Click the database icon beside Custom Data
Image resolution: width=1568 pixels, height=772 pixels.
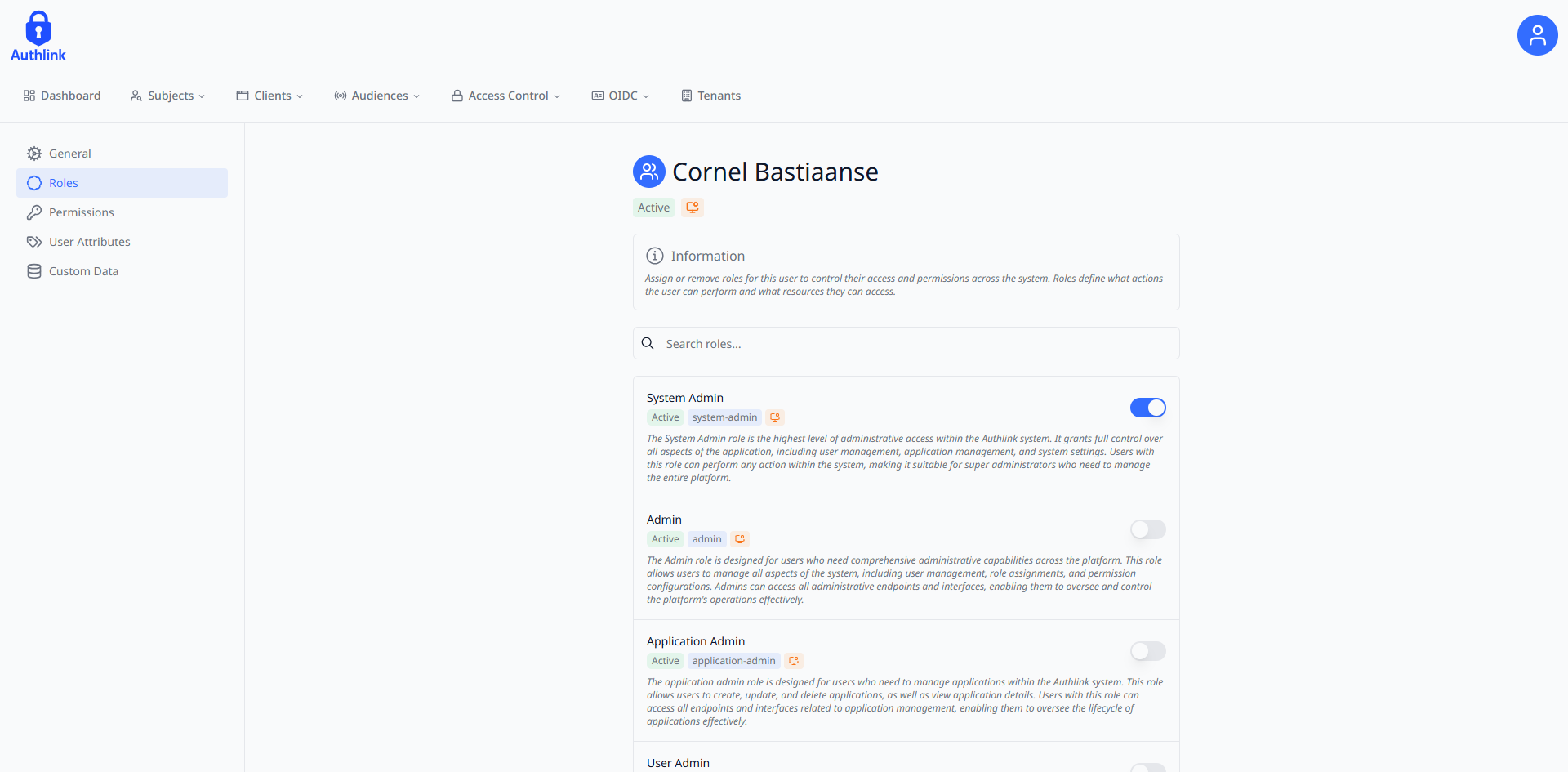pyautogui.click(x=33, y=270)
